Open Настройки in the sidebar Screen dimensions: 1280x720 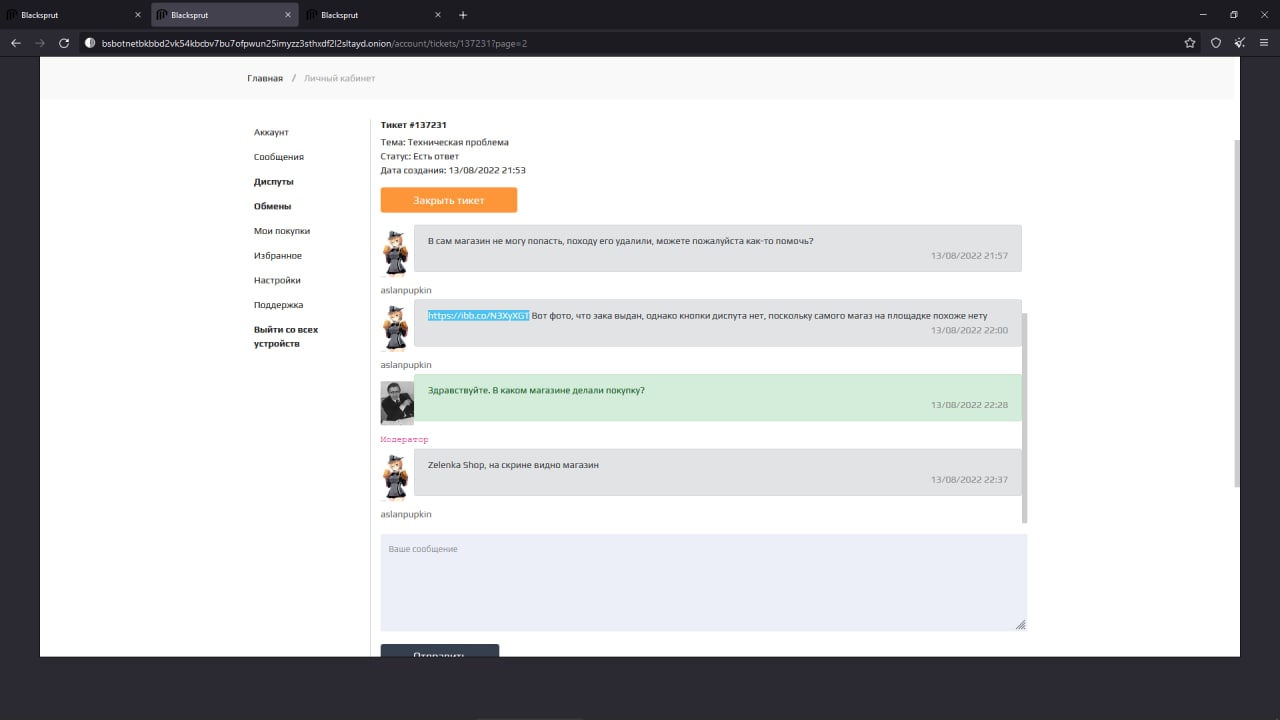click(277, 280)
